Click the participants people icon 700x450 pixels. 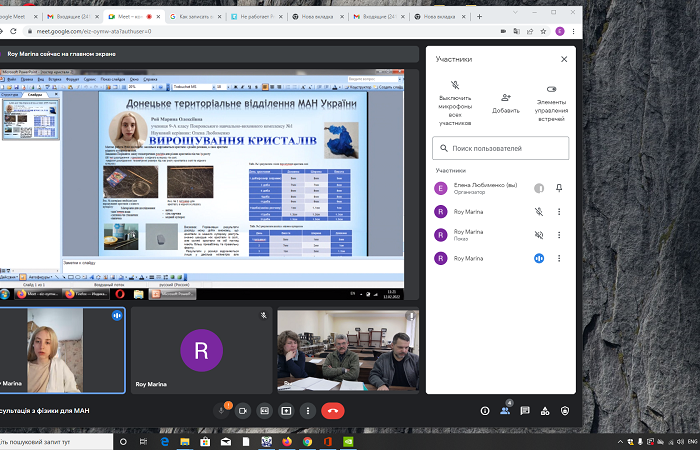tap(506, 410)
